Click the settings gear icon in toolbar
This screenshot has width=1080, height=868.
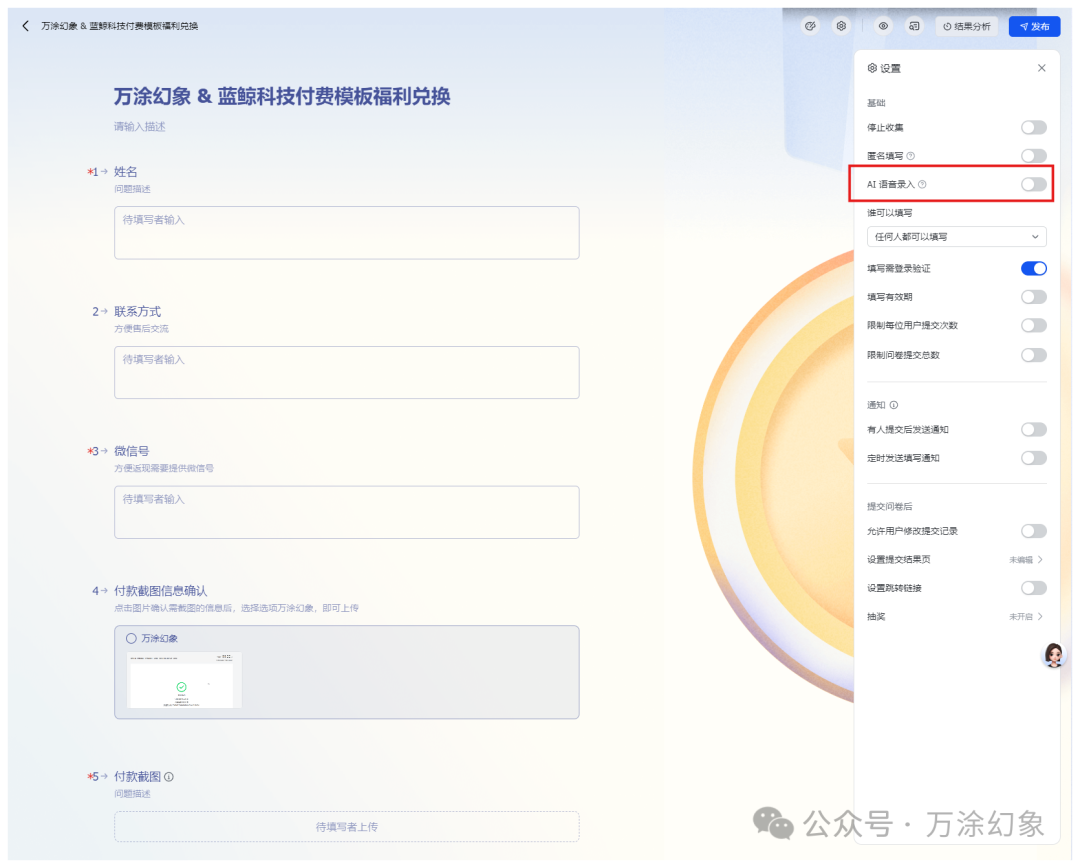tap(842, 26)
